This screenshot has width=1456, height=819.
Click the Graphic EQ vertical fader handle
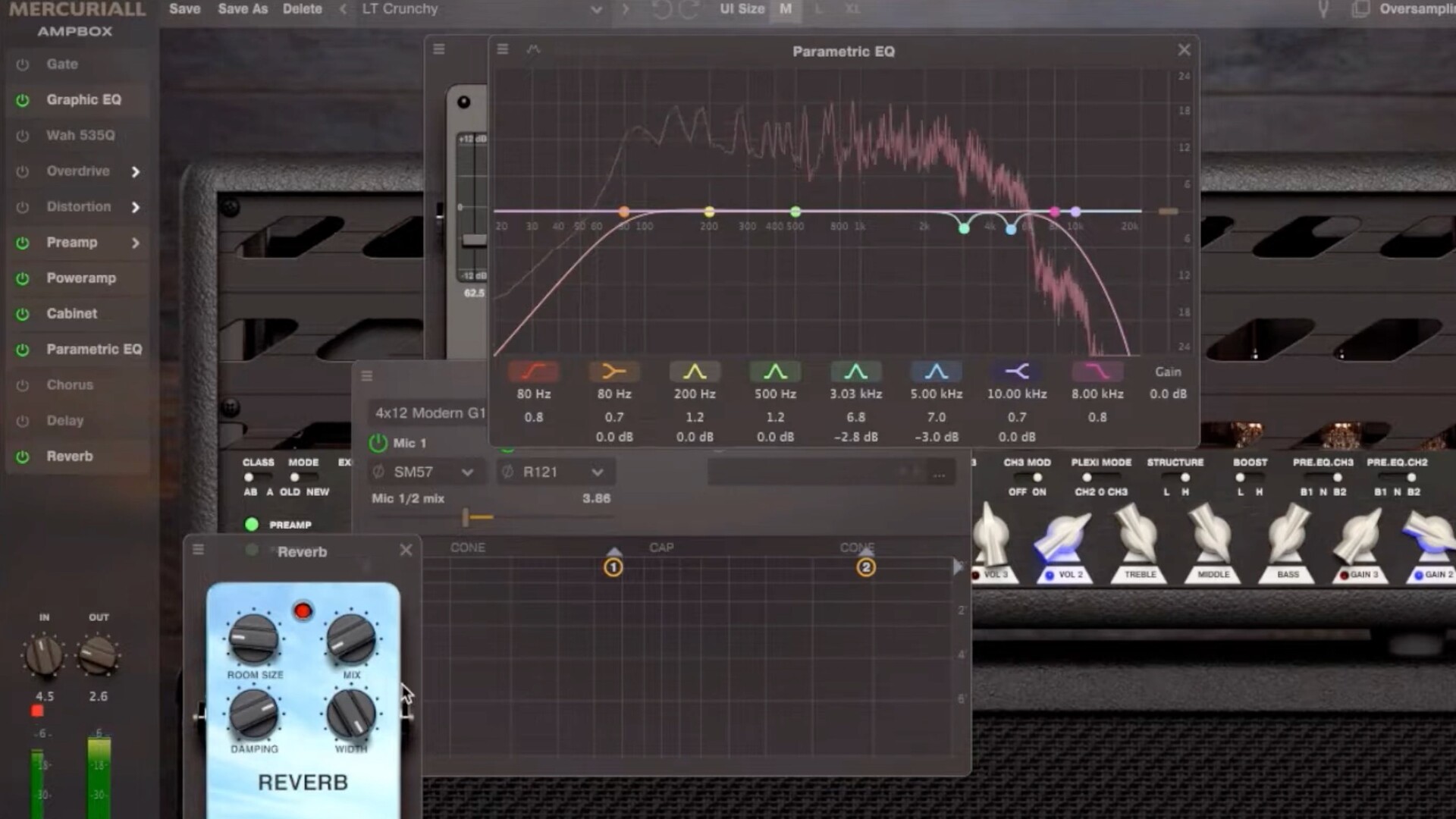[x=474, y=240]
